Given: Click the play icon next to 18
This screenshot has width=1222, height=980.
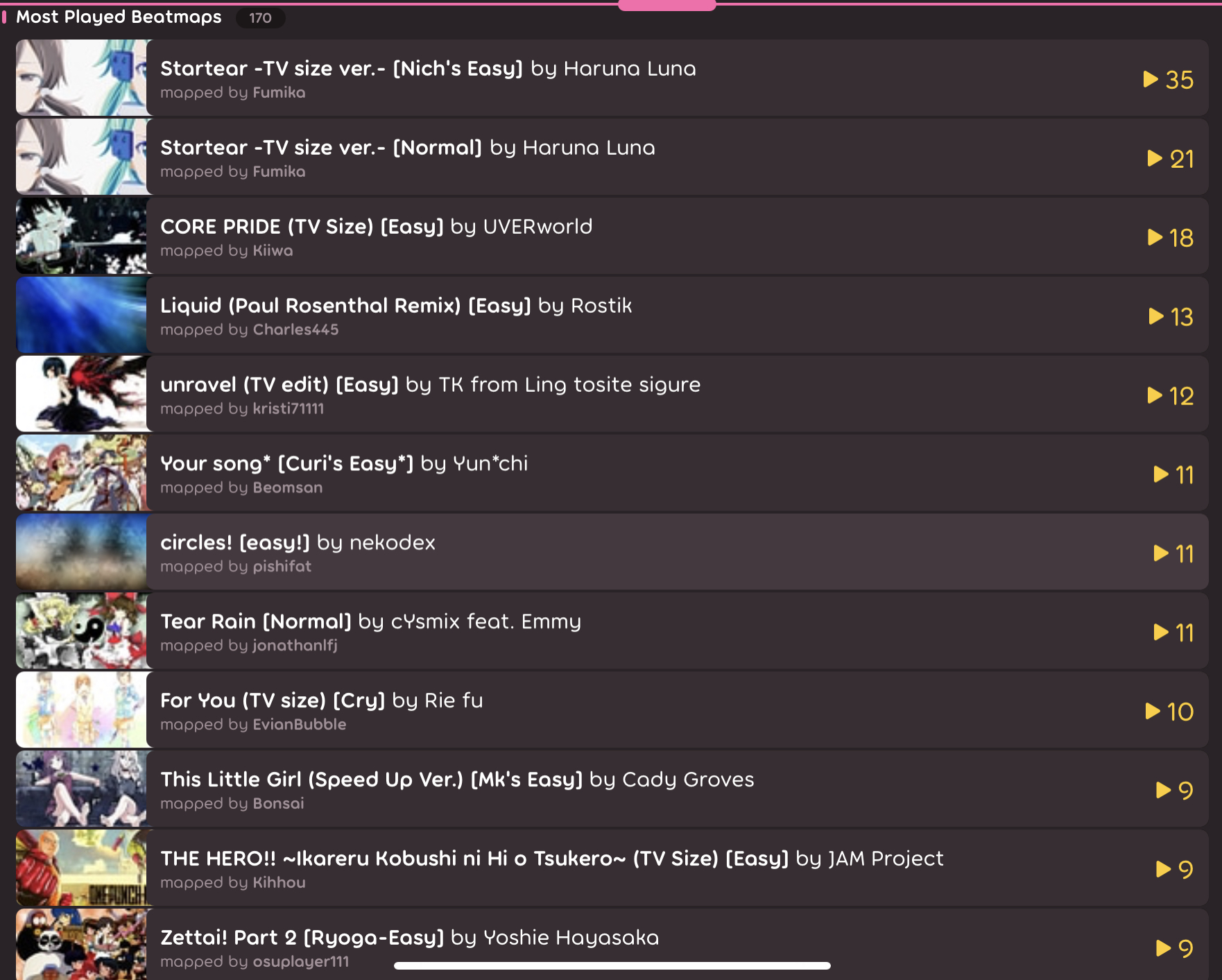Looking at the screenshot, I should pyautogui.click(x=1155, y=237).
